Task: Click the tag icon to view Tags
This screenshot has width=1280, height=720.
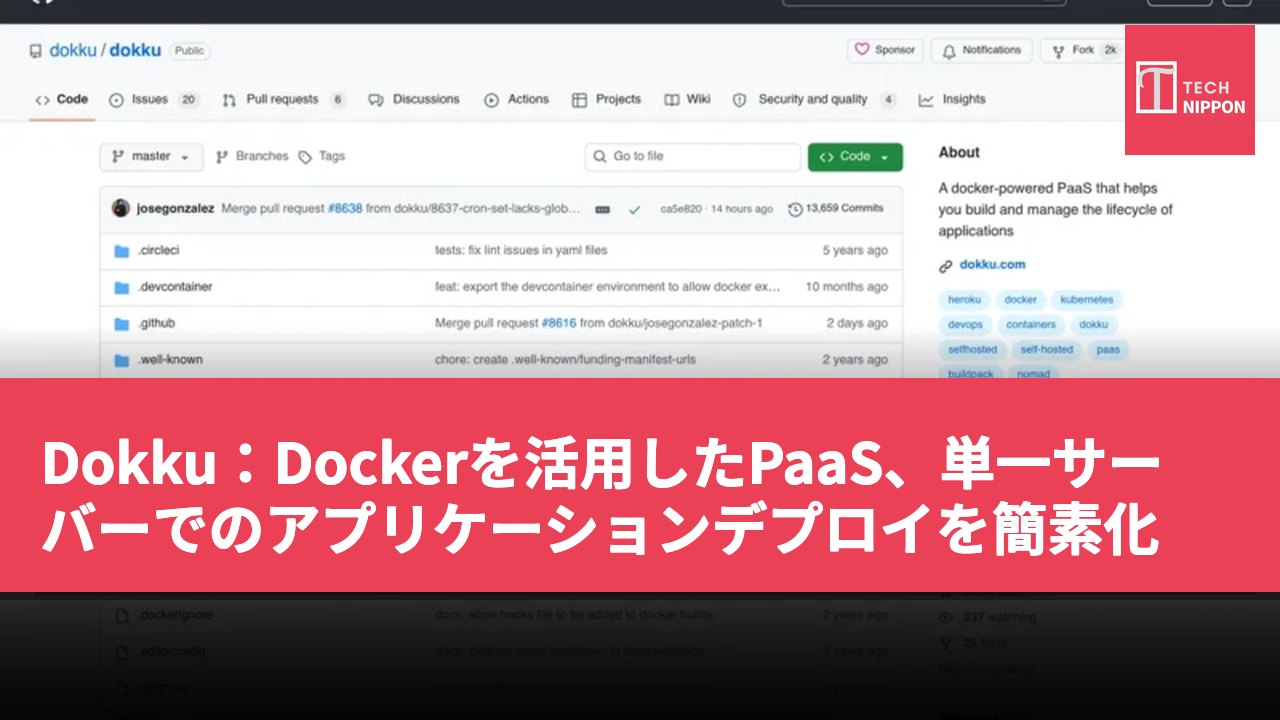Action: pyautogui.click(x=305, y=157)
